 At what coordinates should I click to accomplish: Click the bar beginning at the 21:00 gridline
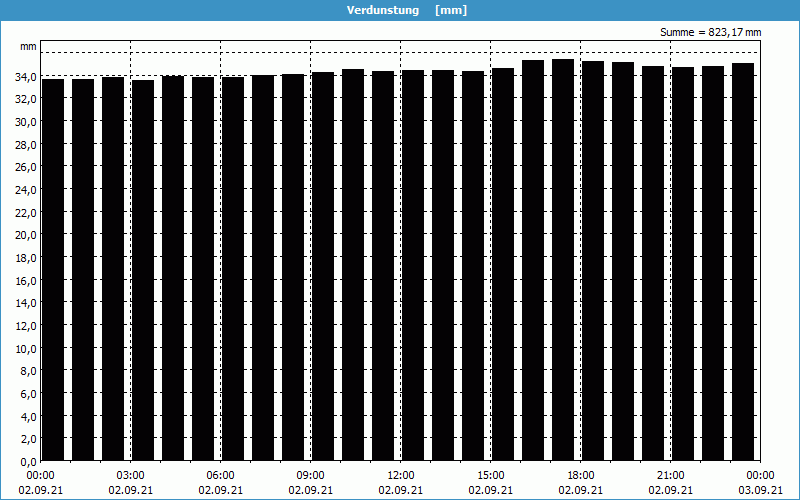683,264
